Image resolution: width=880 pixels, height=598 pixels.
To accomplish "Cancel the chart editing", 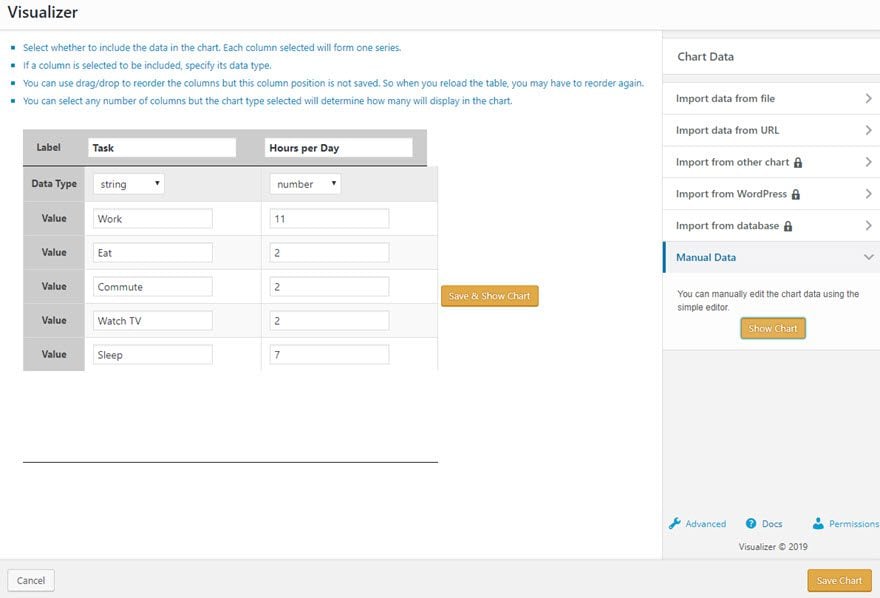I will pos(31,581).
